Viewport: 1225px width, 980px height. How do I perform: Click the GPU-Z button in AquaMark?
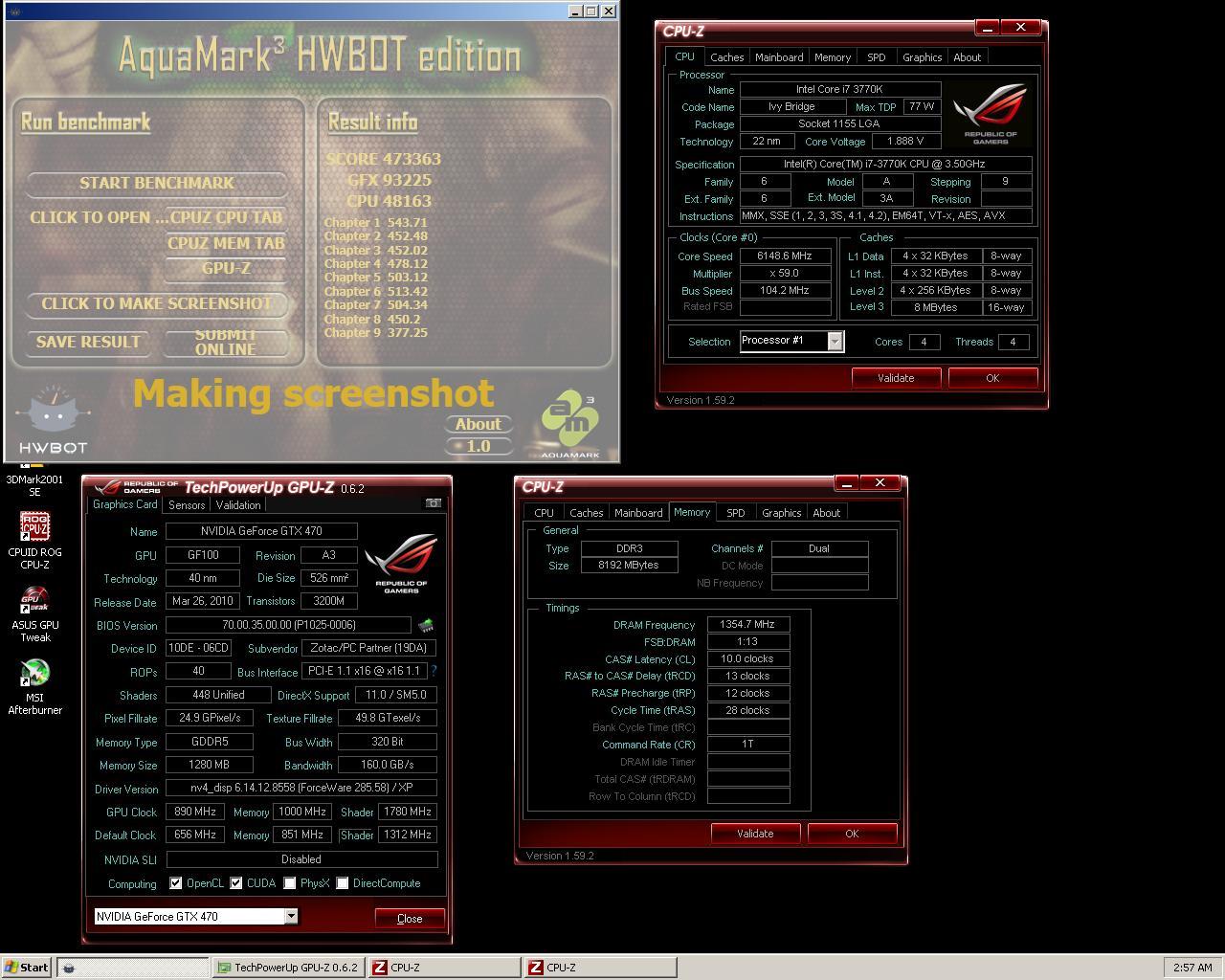(226, 269)
